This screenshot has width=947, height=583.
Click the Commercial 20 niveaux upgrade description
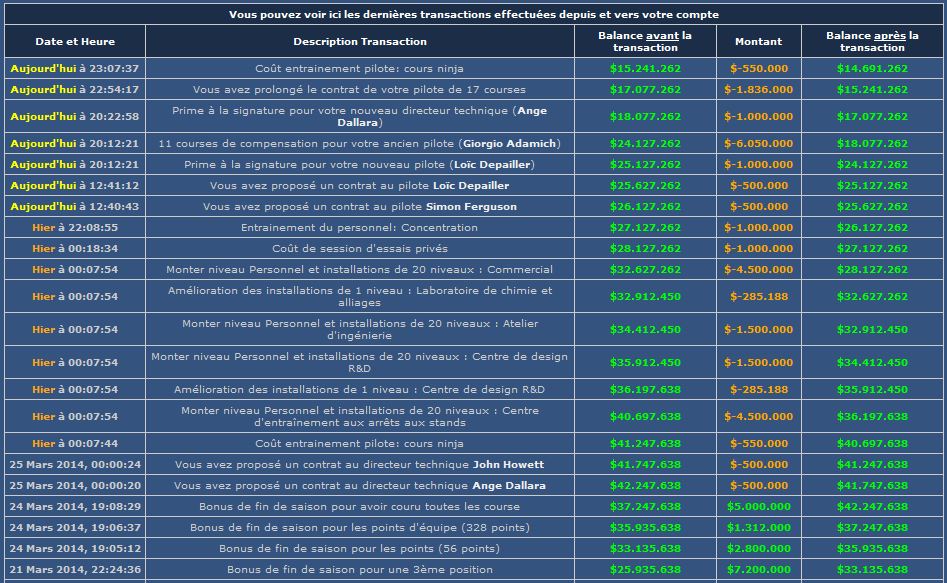[359, 269]
